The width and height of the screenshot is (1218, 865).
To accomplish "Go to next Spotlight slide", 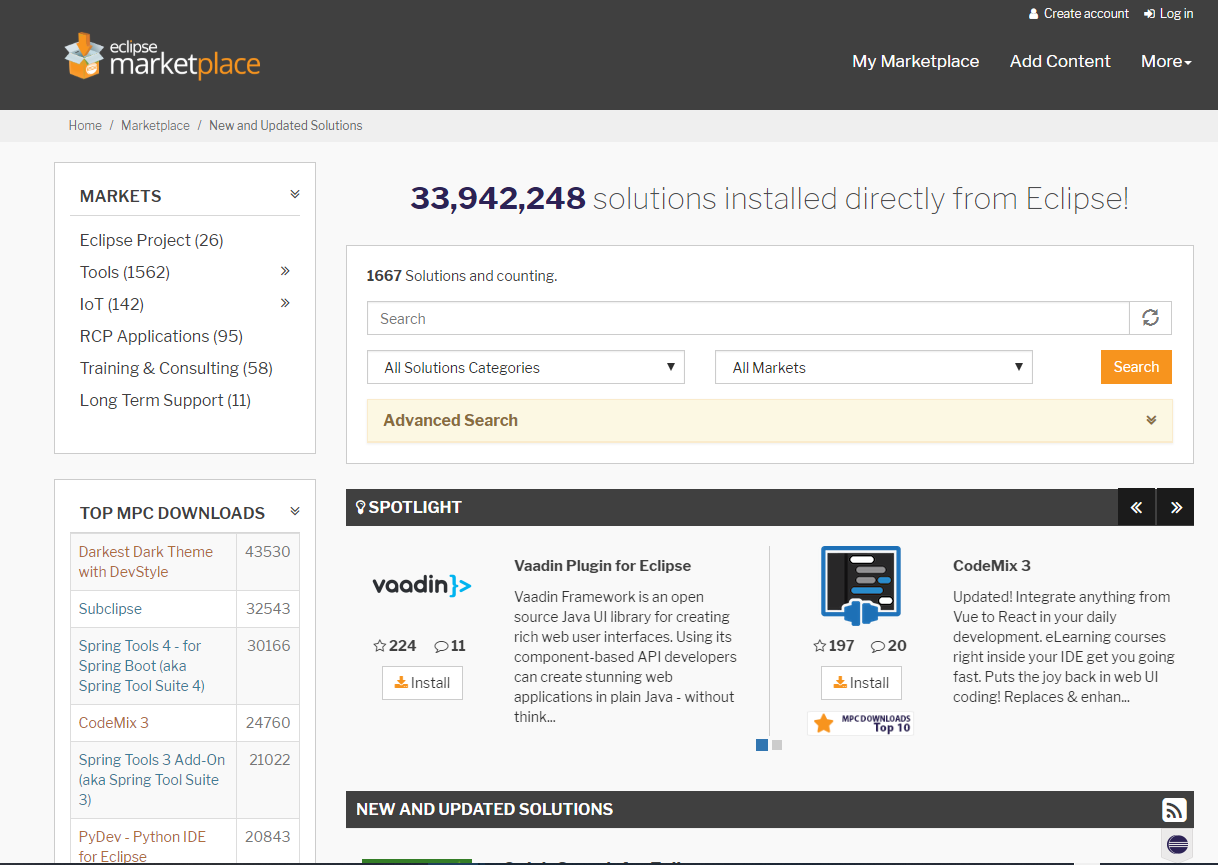I will point(1175,507).
